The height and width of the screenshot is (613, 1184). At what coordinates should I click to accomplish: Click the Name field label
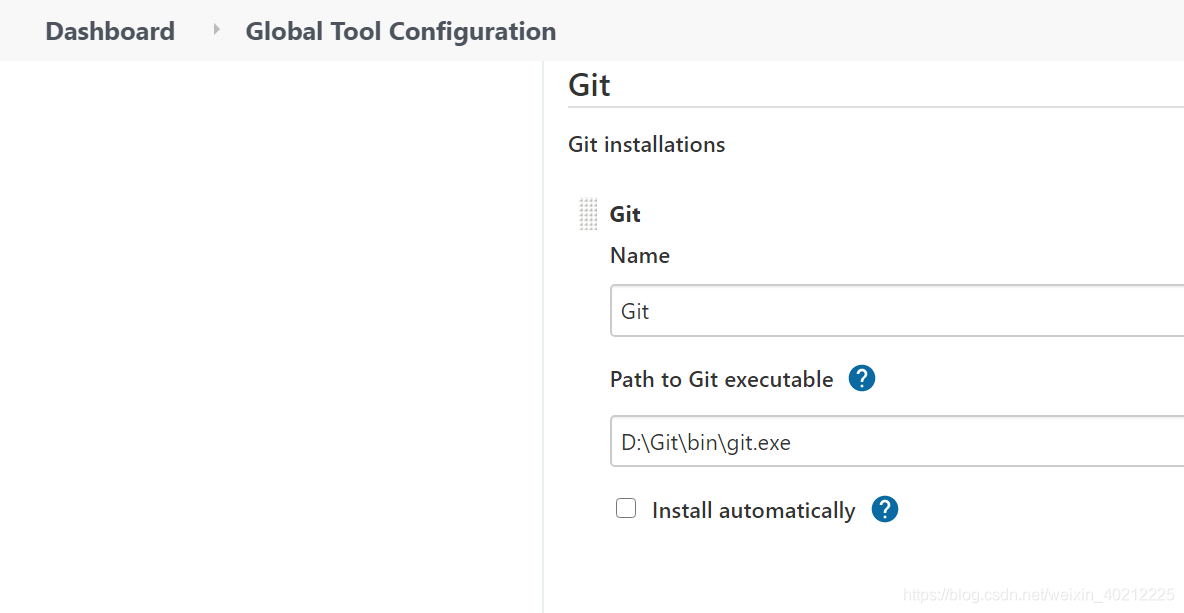[640, 256]
